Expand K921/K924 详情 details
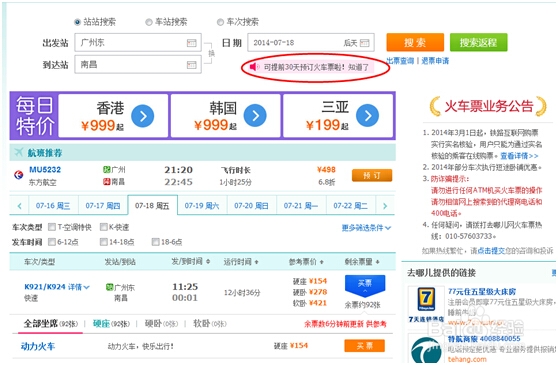Screen dimensions: 558x365 57,287
